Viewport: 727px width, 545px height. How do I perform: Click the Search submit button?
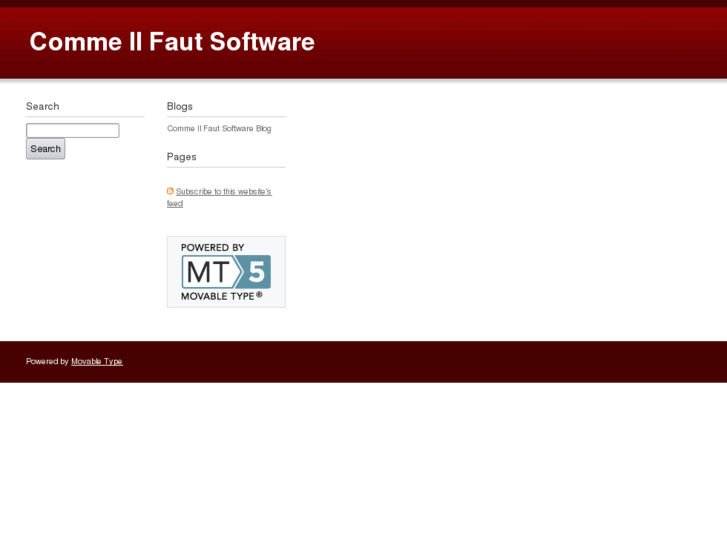(45, 149)
